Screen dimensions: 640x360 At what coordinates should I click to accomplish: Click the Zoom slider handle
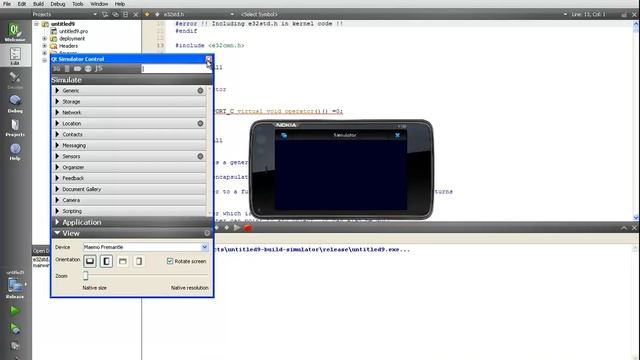[86, 276]
